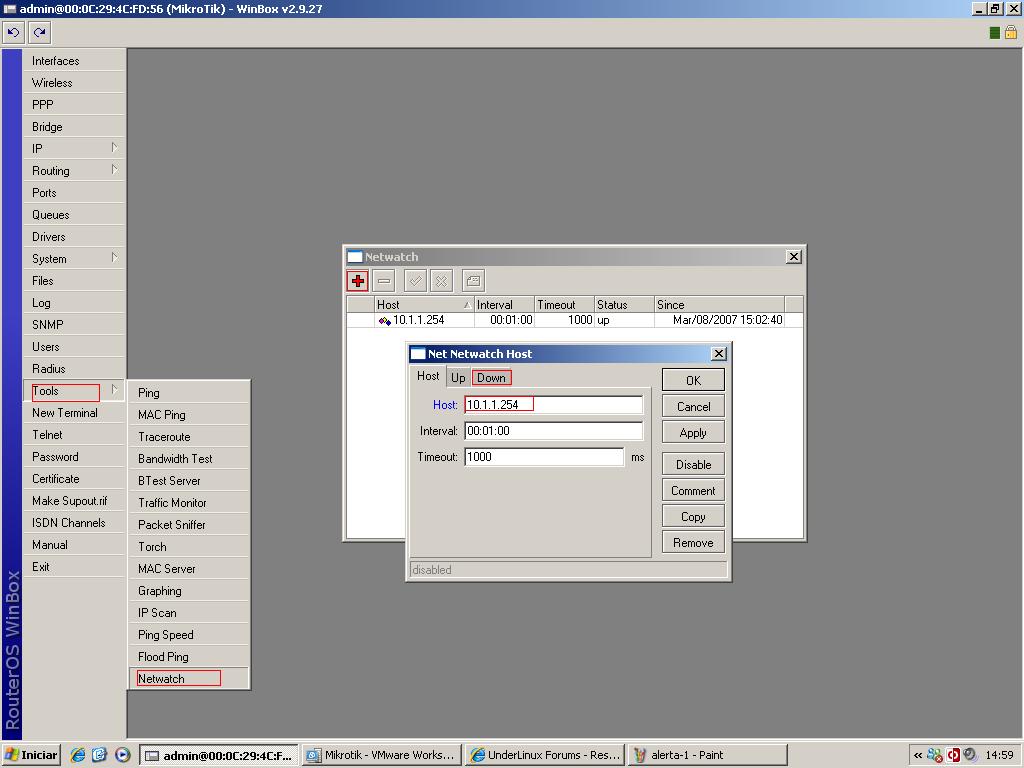Click the Timeout input field
Viewport: 1024px width, 768px height.
click(x=544, y=456)
